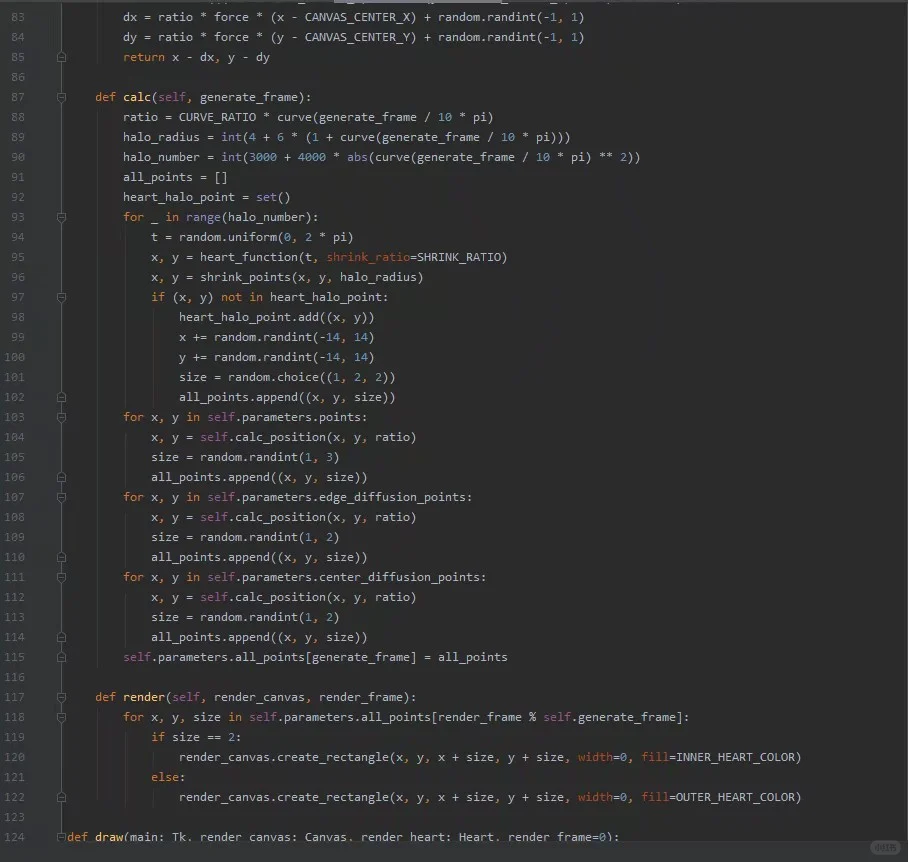908x862 pixels.
Task: Click line number 91 in the gutter
Action: click(x=18, y=177)
